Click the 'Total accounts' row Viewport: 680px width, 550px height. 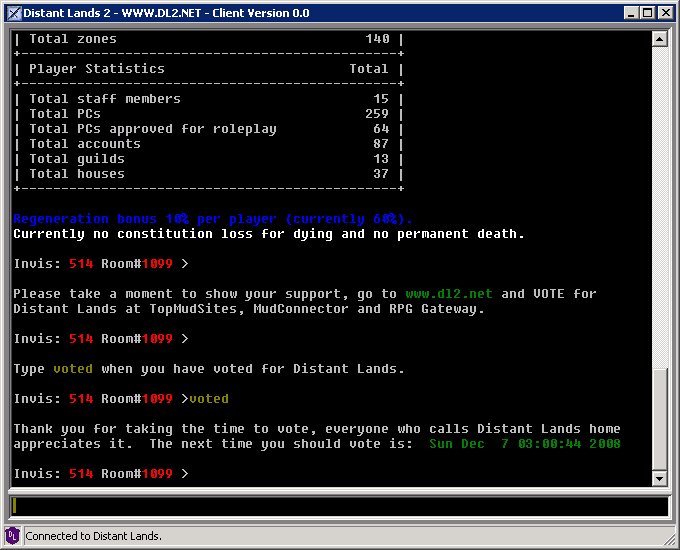[209, 144]
